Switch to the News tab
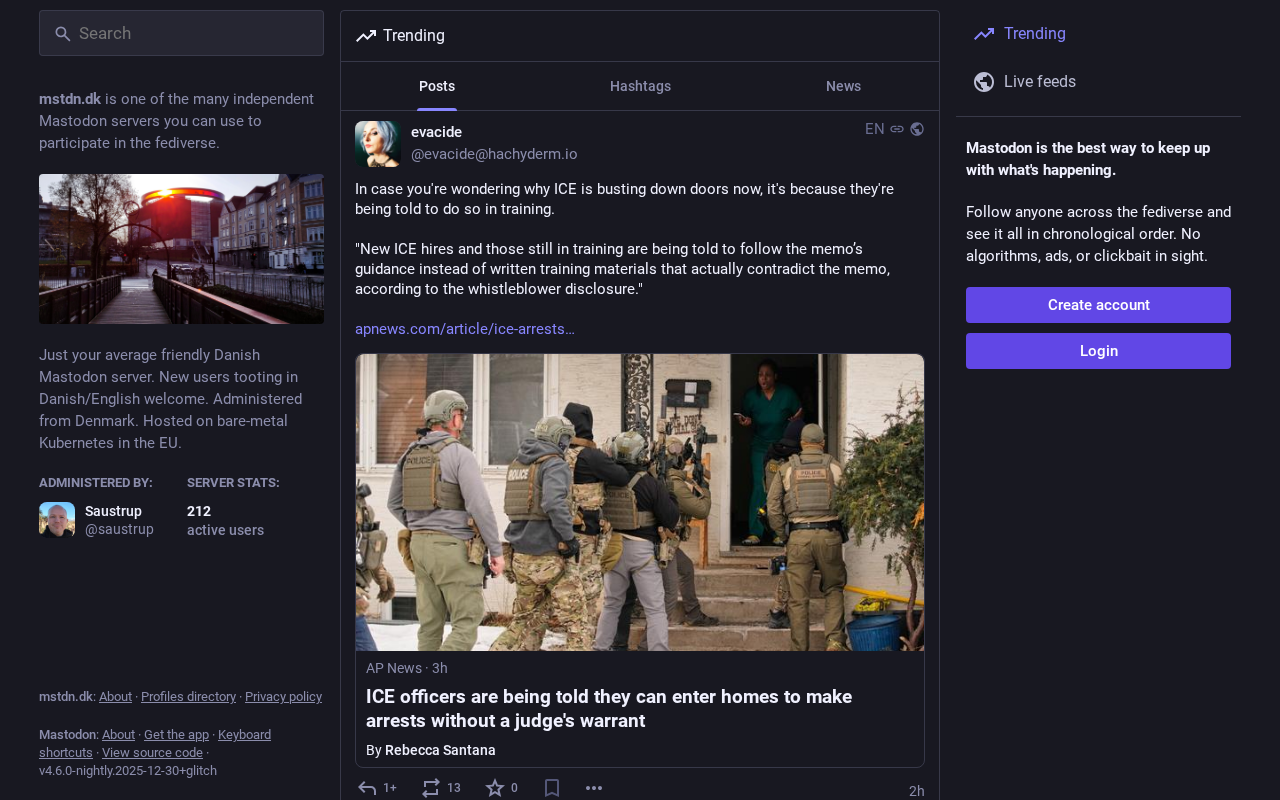 (x=843, y=86)
